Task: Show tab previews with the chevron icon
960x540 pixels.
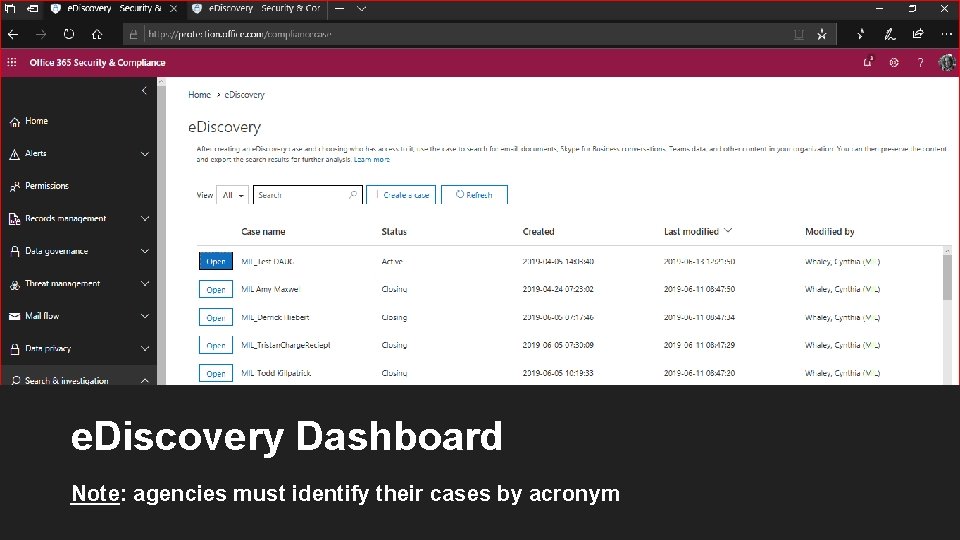Action: pos(361,9)
